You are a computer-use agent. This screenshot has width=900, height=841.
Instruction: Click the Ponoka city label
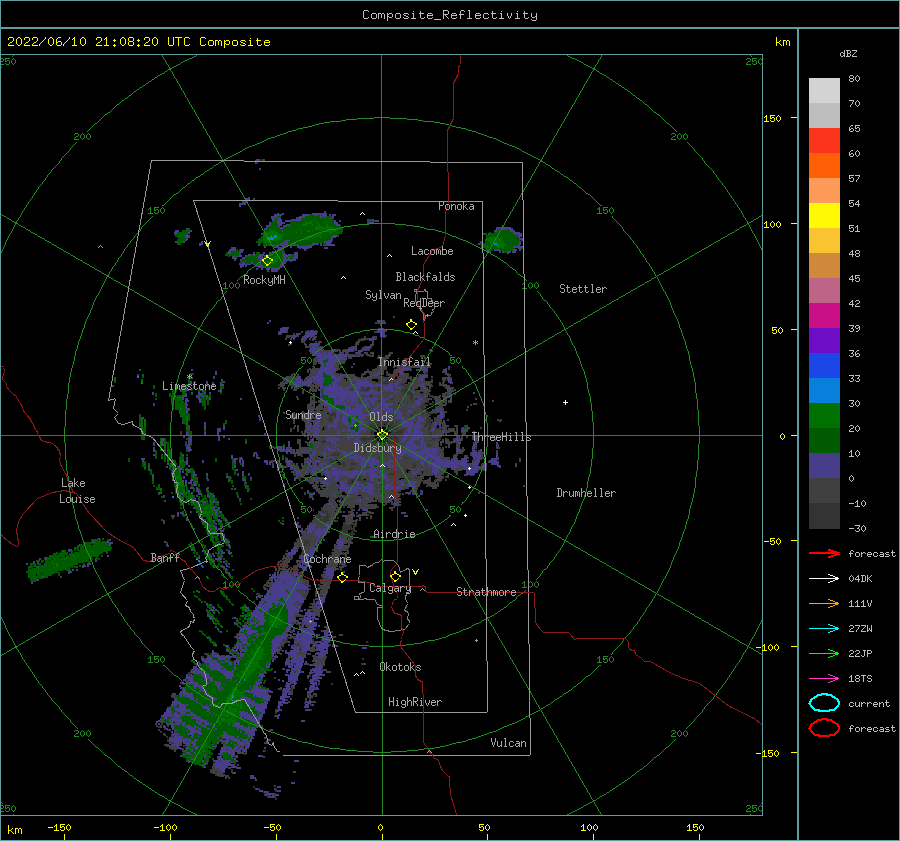pyautogui.click(x=456, y=206)
